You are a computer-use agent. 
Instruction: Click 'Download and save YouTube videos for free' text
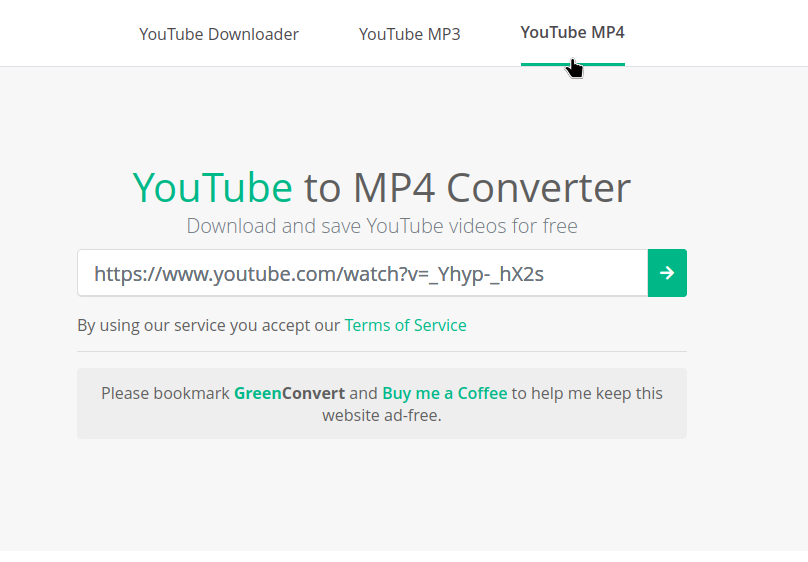click(x=382, y=226)
